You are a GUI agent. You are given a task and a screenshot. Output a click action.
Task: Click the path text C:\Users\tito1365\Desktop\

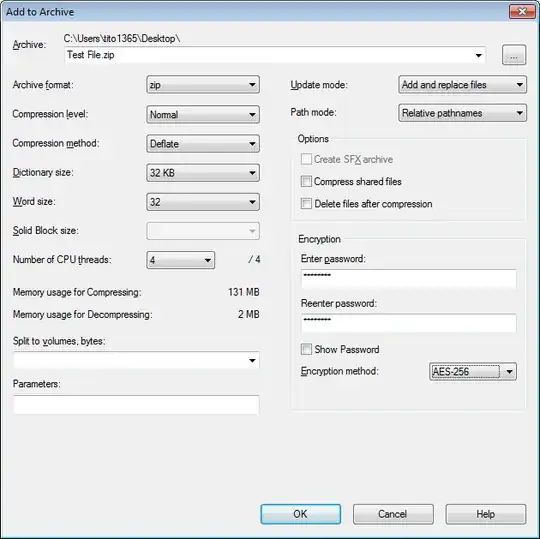click(x=122, y=38)
